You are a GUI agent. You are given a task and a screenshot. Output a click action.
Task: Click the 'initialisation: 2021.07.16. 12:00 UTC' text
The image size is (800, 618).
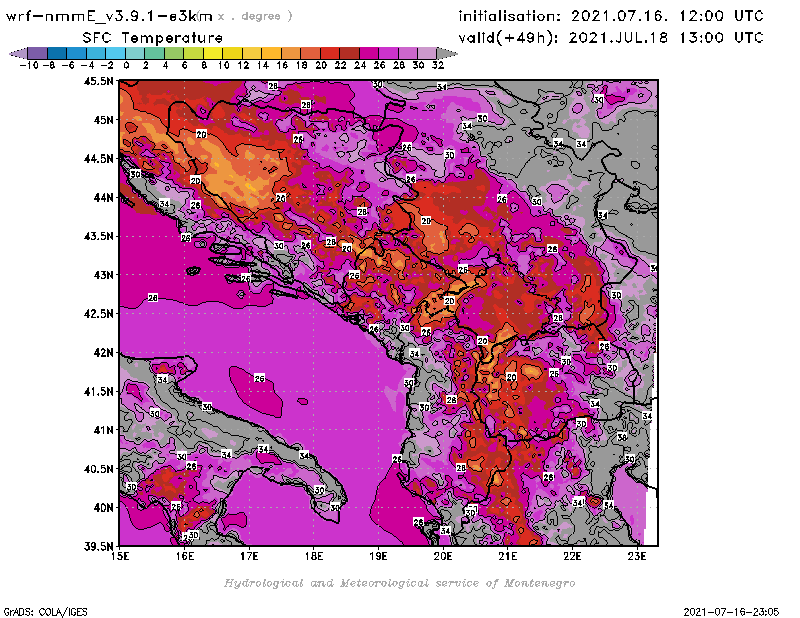(611, 16)
